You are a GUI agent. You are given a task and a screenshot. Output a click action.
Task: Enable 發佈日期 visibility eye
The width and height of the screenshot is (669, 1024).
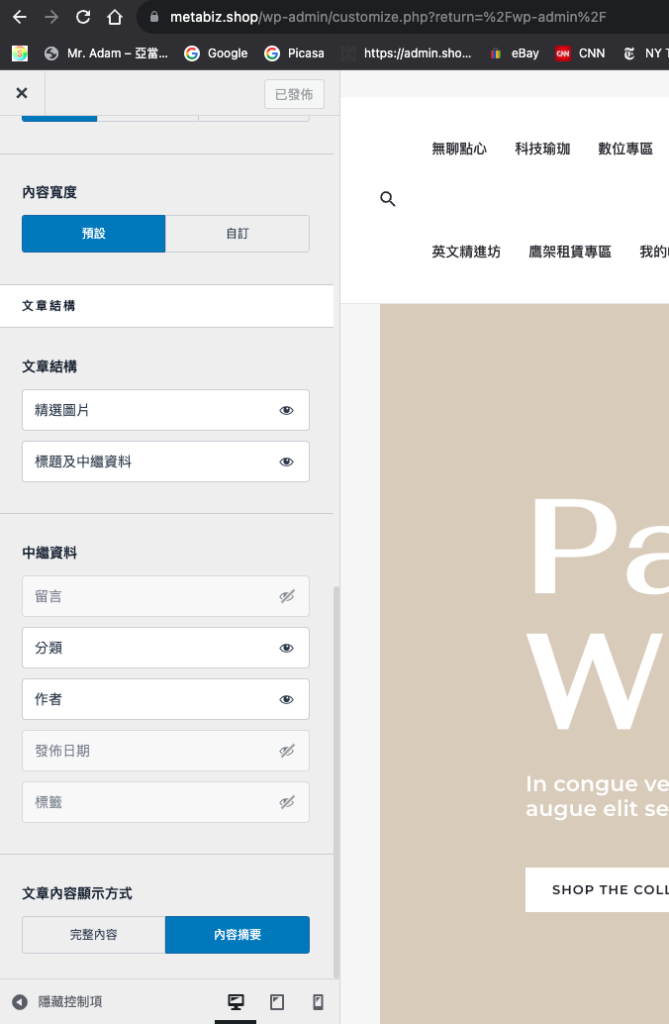click(286, 751)
